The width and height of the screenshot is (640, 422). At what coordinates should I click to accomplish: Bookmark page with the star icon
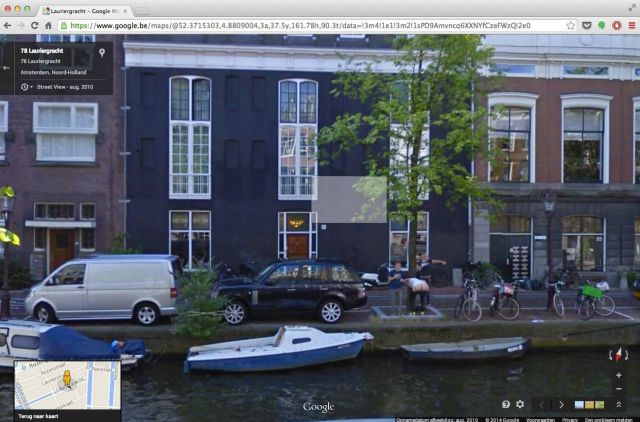coord(570,26)
